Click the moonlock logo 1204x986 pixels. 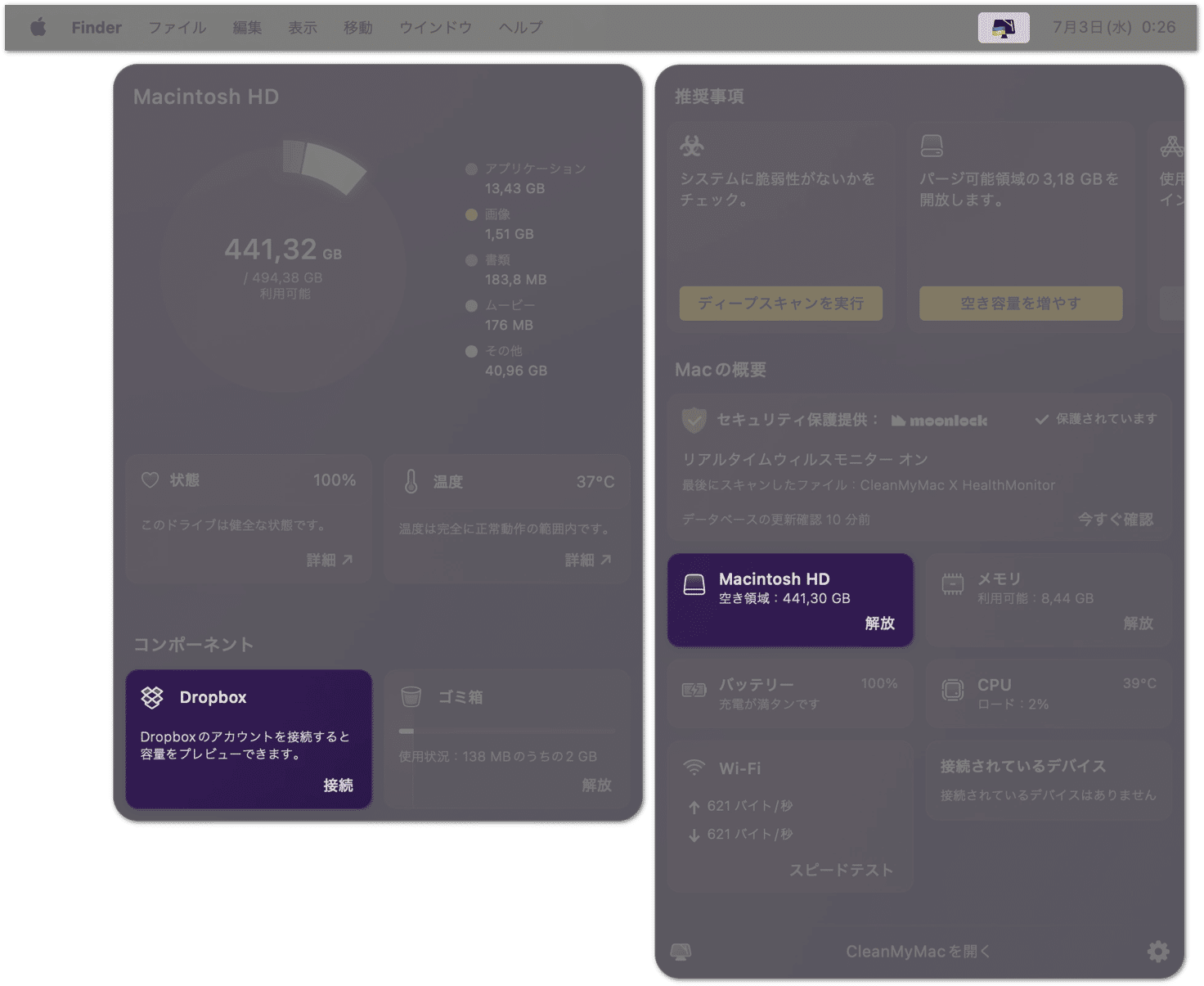point(940,421)
